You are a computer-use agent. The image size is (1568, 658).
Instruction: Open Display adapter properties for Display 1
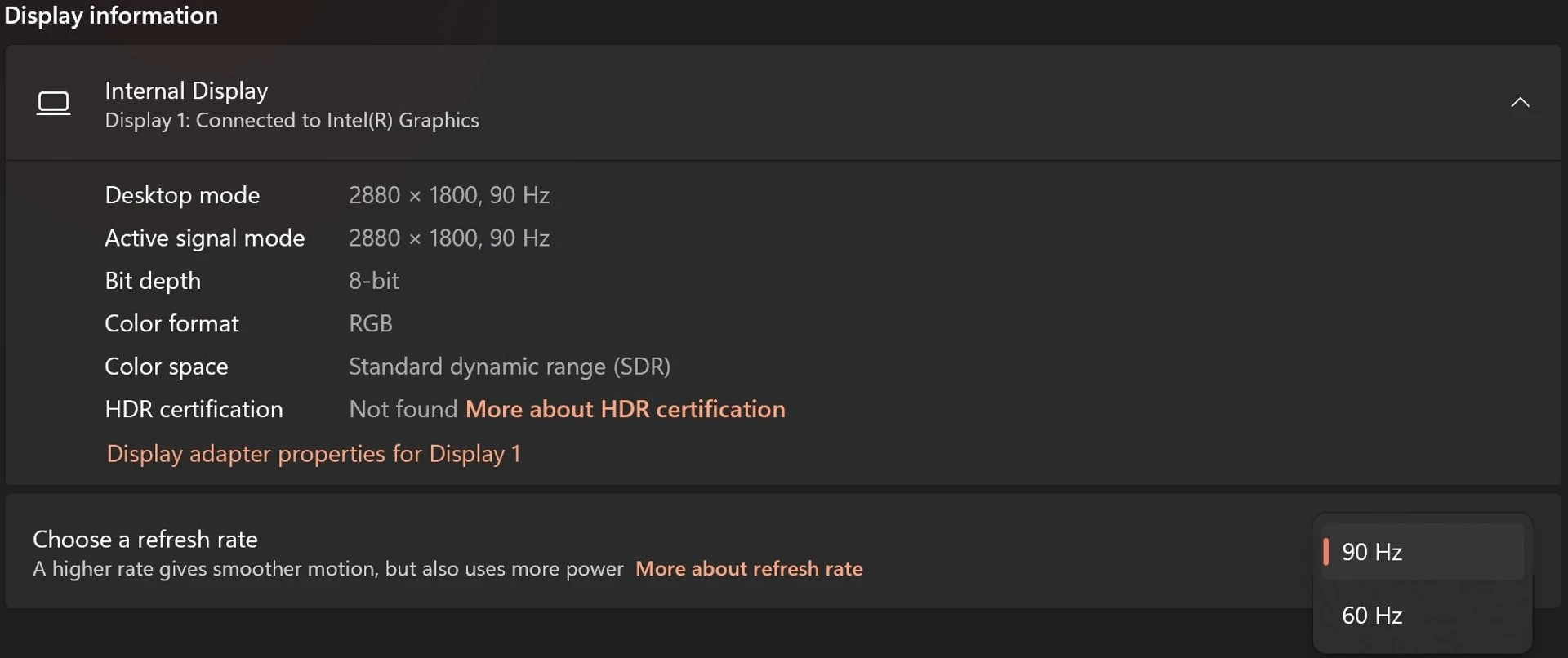pyautogui.click(x=314, y=454)
